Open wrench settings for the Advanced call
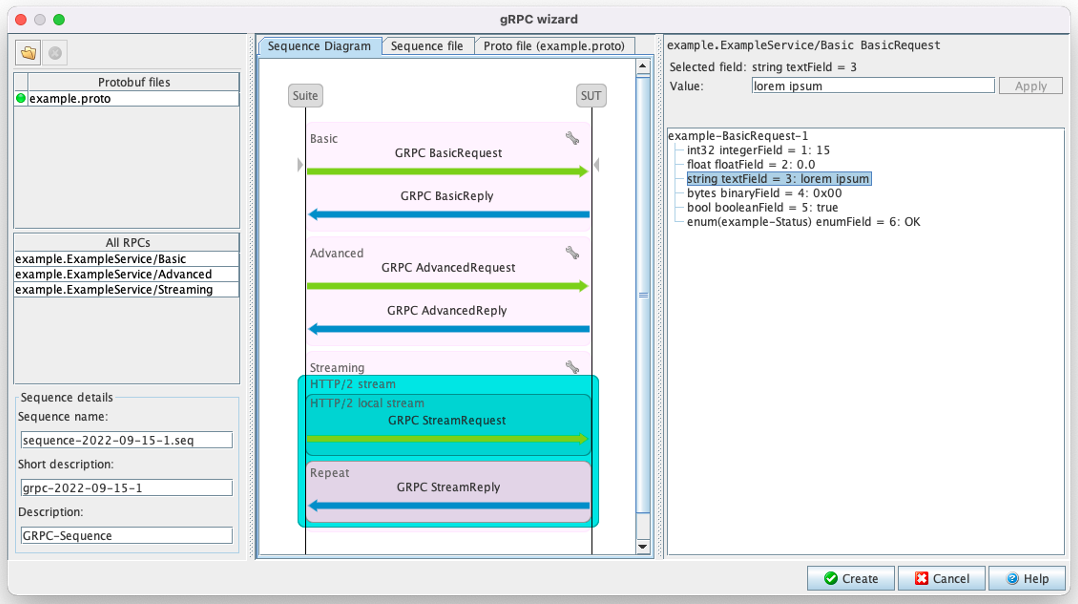This screenshot has width=1078, height=604. (571, 253)
